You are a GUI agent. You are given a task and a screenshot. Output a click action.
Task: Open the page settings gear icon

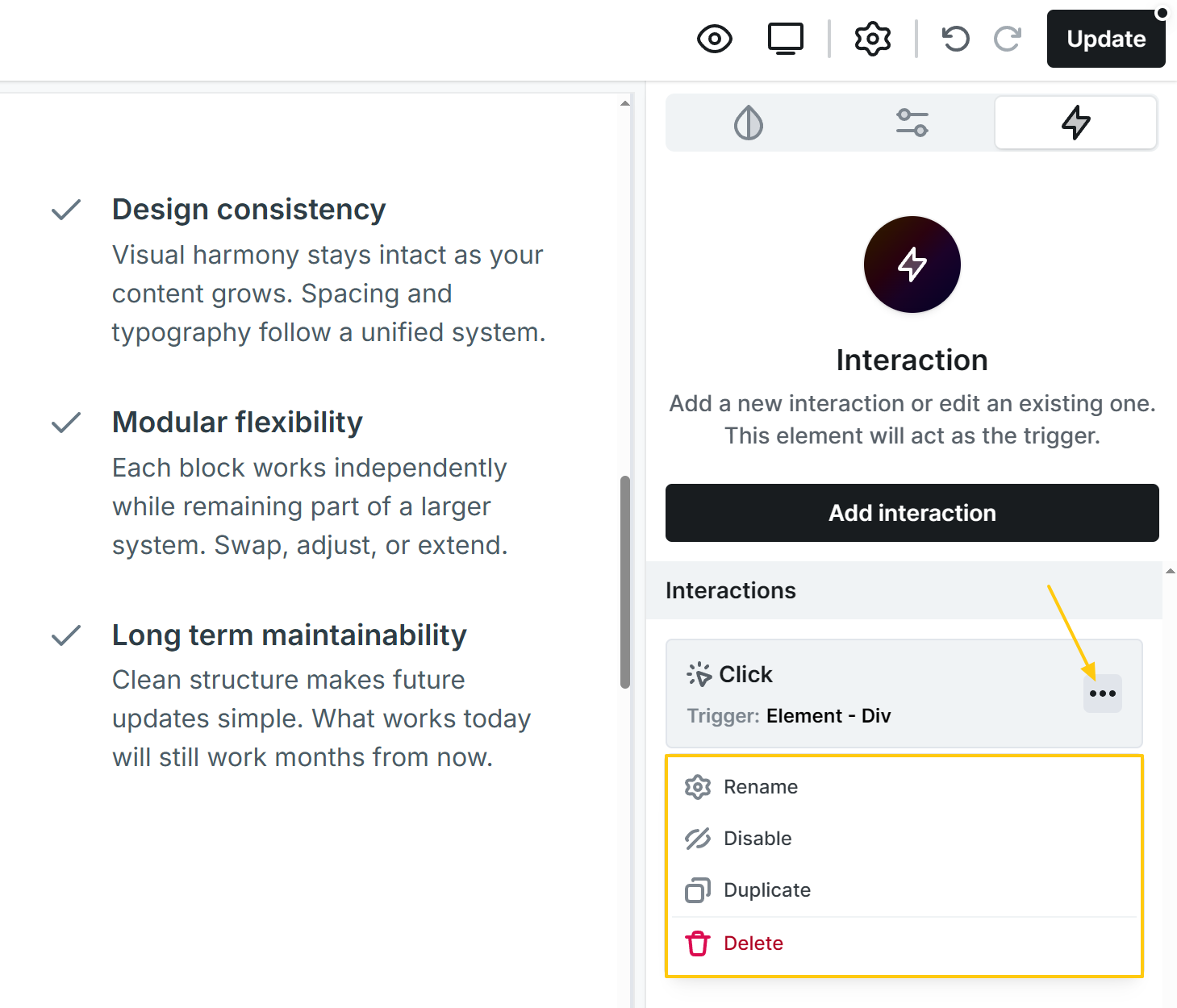click(872, 39)
